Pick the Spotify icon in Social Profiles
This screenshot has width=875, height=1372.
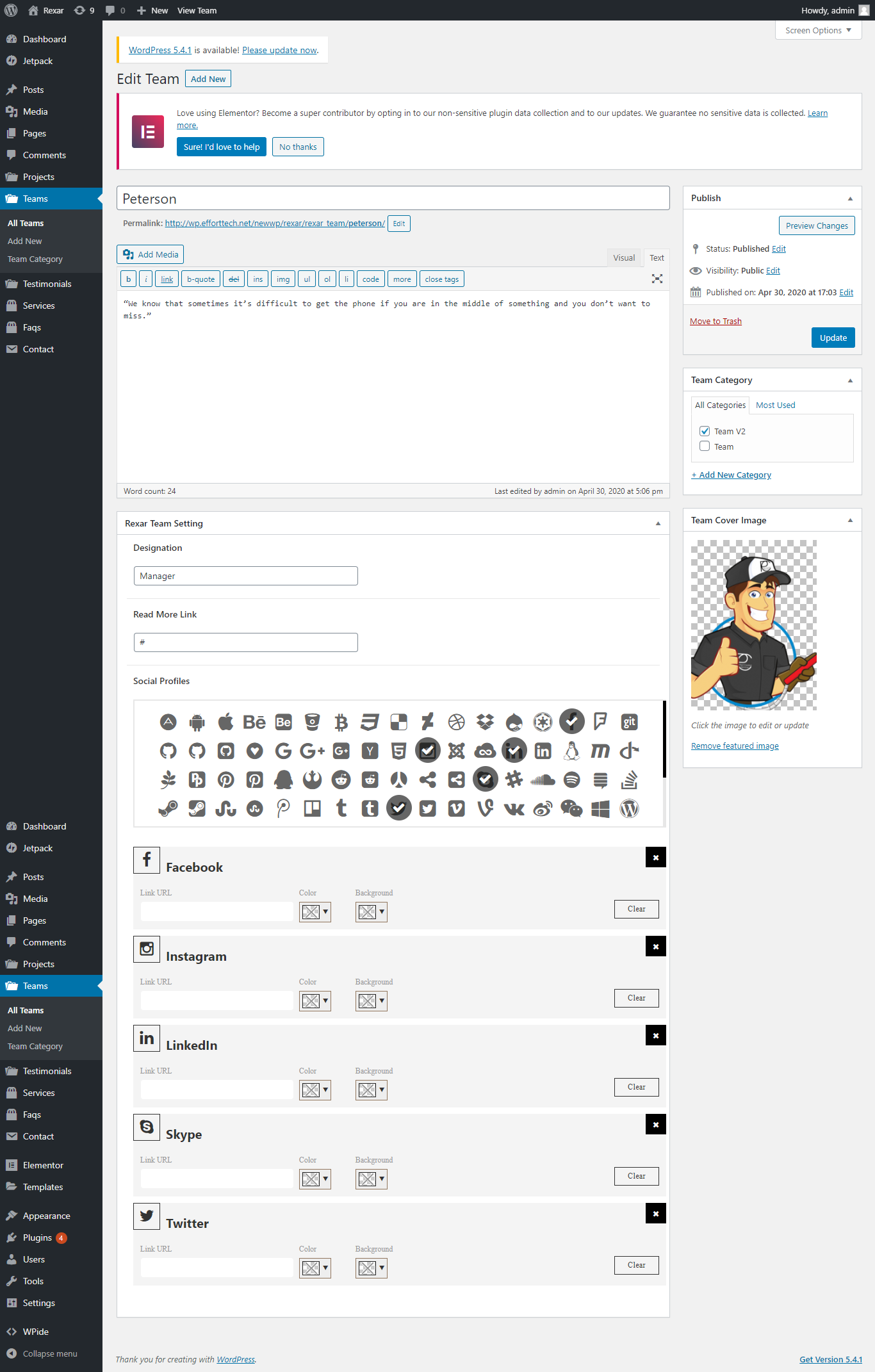coord(571,780)
